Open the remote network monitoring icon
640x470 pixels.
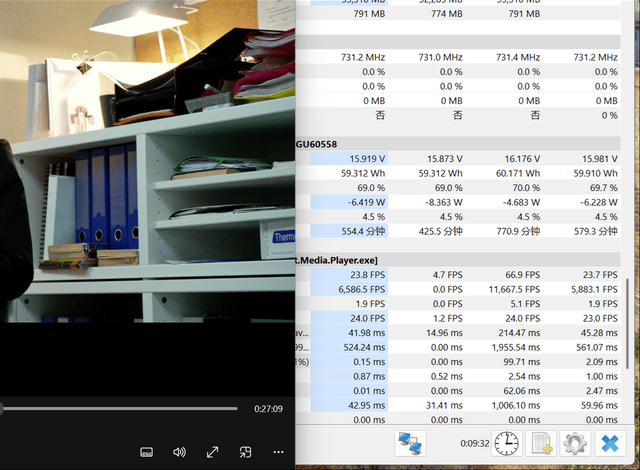coord(410,442)
